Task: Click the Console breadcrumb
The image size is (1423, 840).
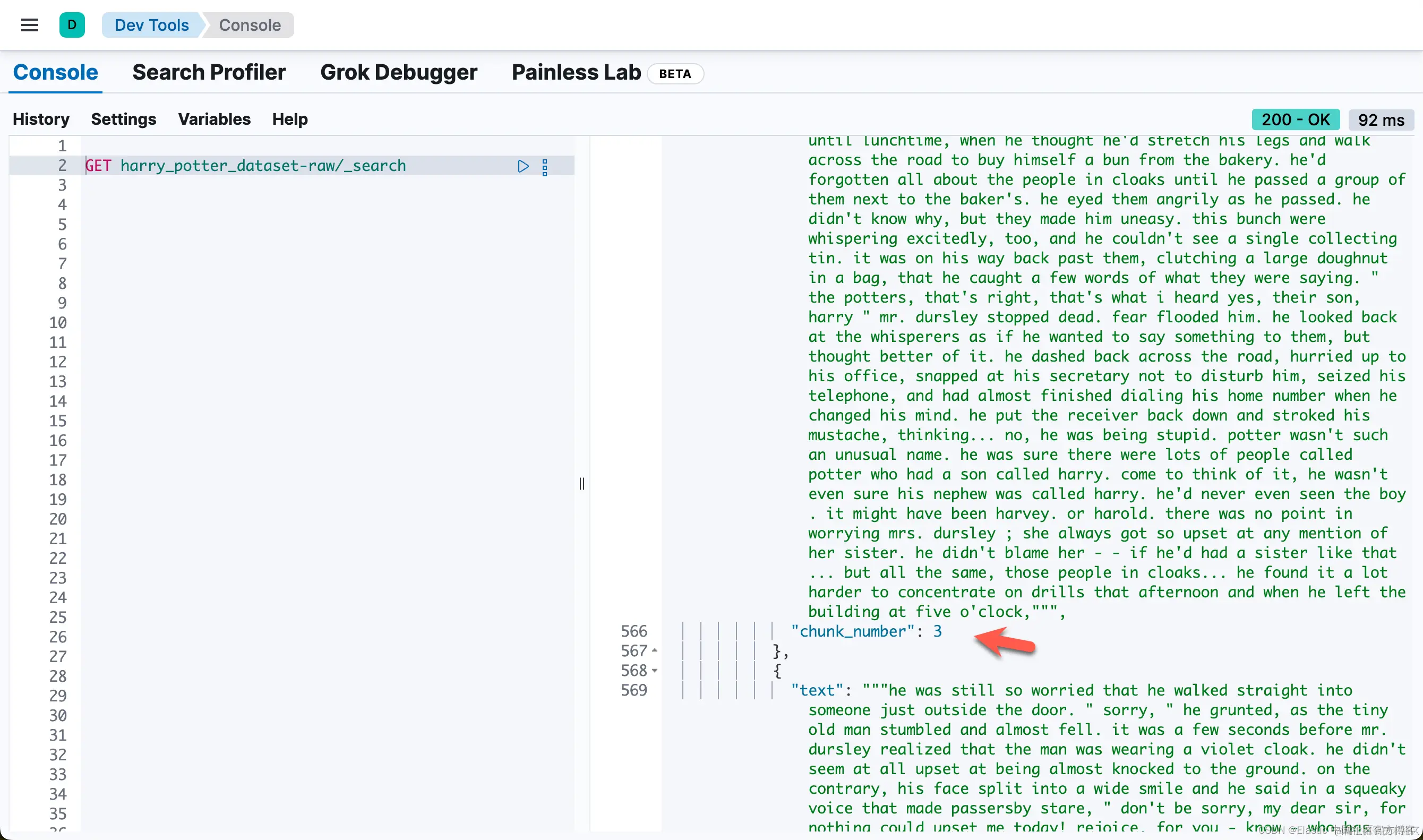Action: 250,25
